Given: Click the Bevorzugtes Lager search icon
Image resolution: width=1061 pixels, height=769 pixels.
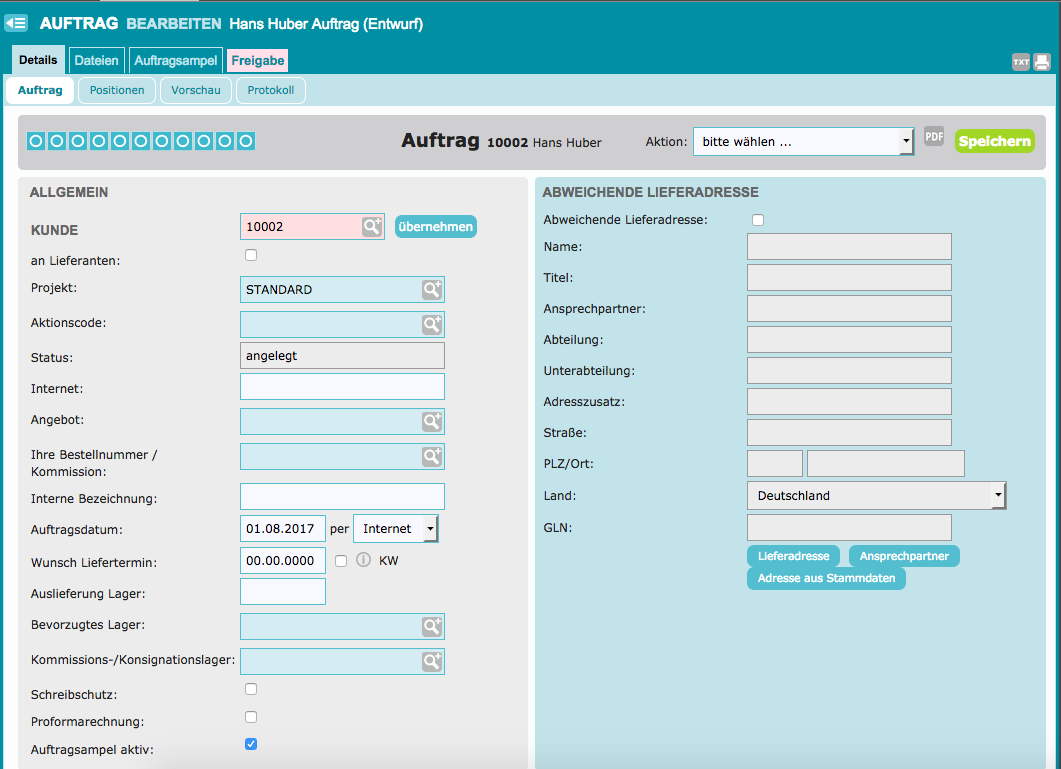Looking at the screenshot, I should (x=431, y=627).
